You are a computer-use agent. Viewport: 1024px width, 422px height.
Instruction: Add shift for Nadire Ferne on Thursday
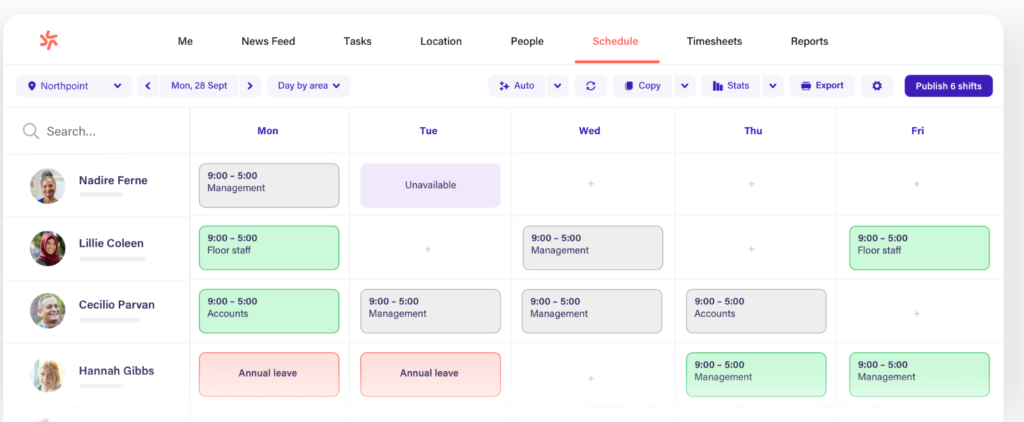pos(752,184)
